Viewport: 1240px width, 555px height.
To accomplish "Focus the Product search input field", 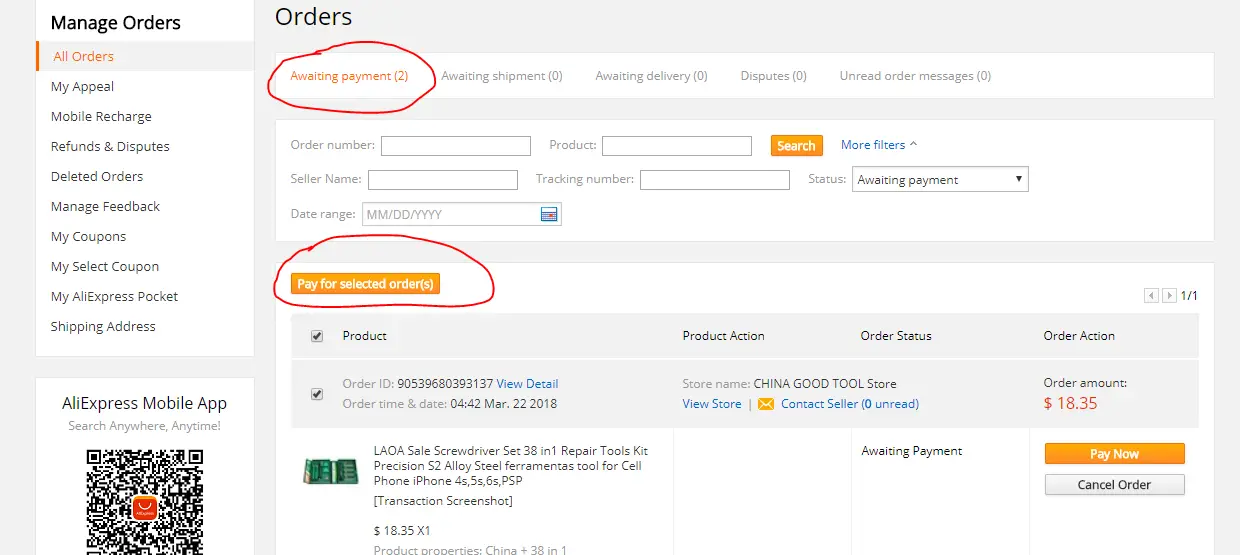I will pyautogui.click(x=677, y=146).
